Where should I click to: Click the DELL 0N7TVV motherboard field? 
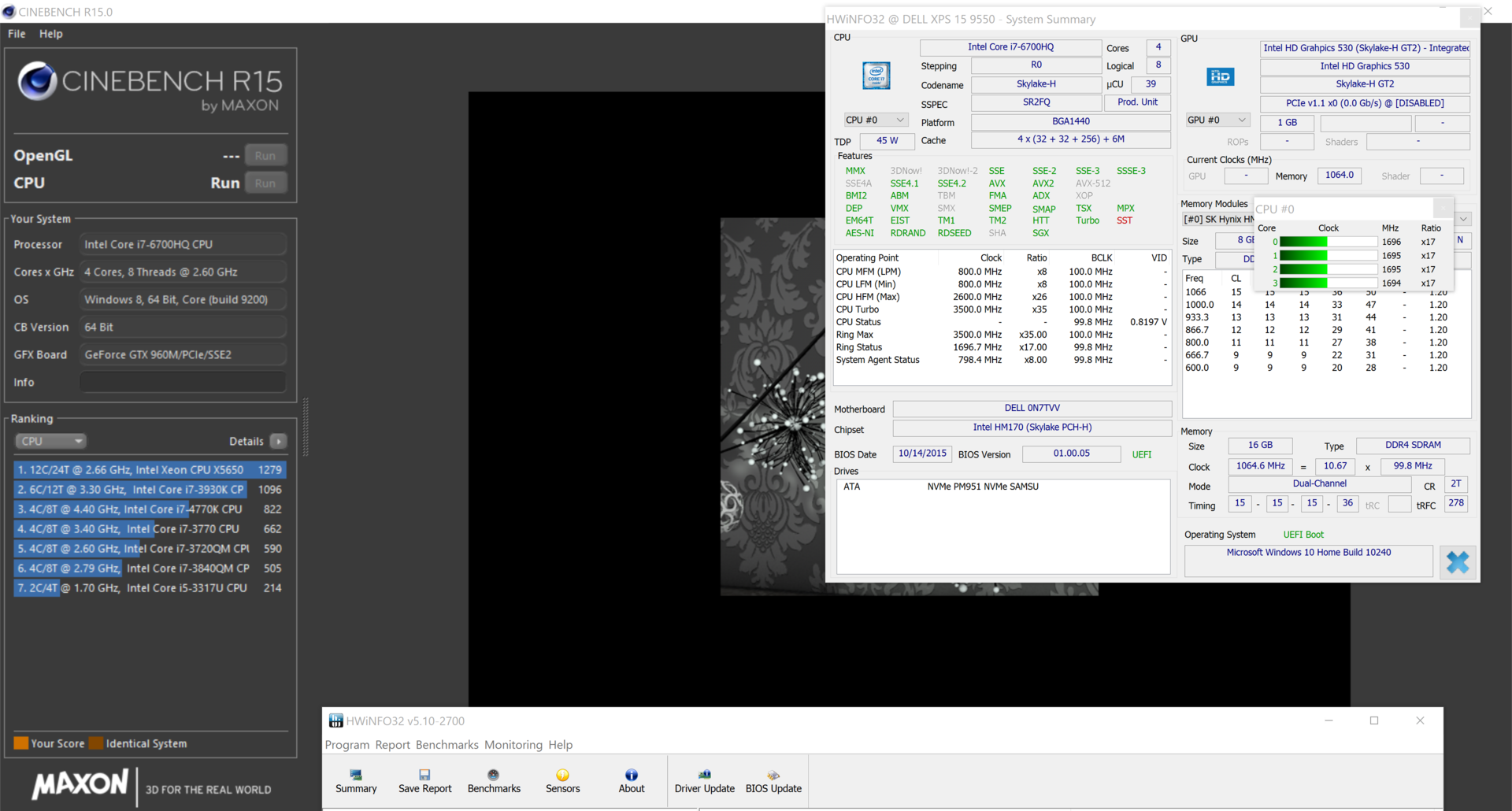[x=1032, y=409]
